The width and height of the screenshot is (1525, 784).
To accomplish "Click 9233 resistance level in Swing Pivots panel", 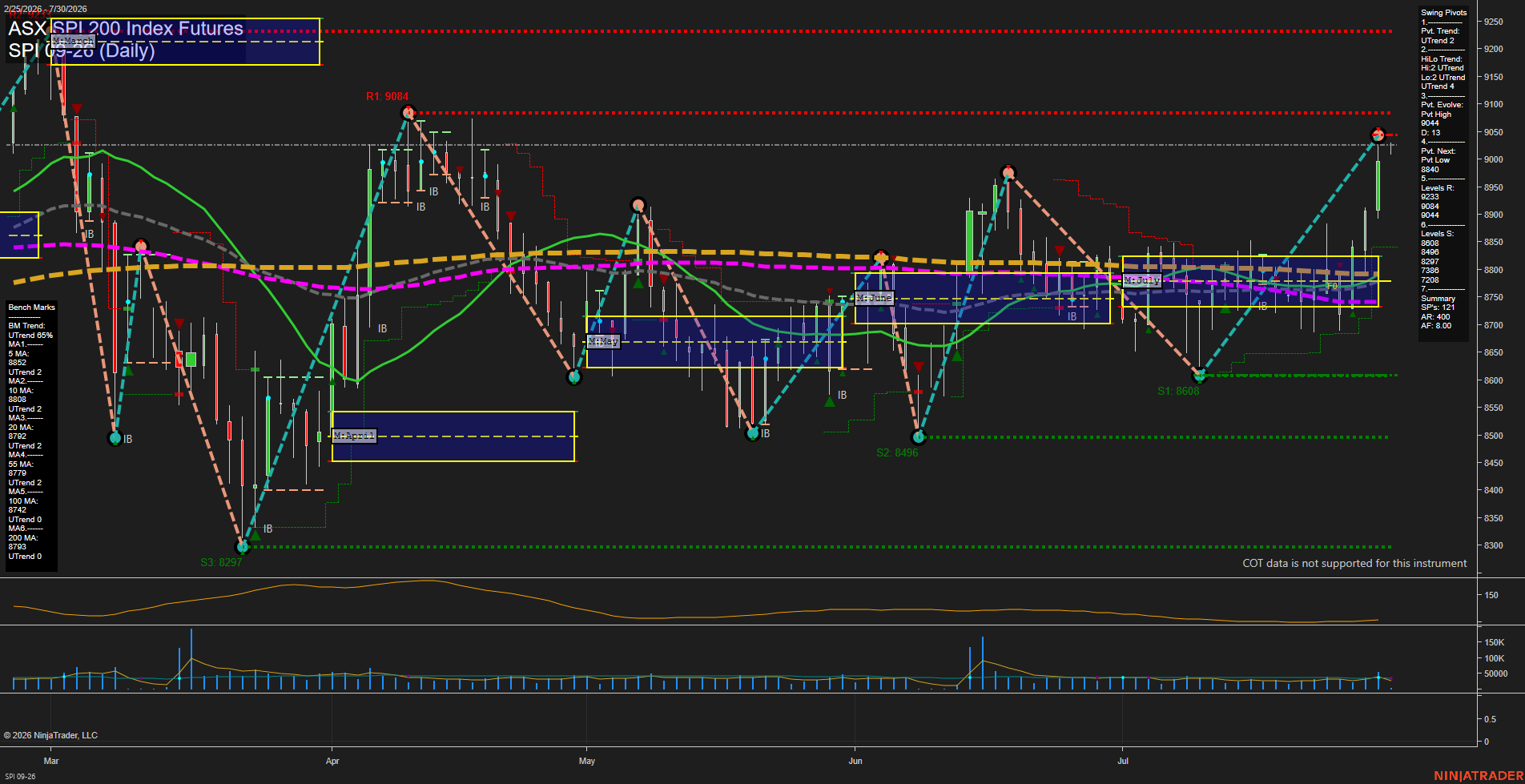I will (x=1430, y=197).
